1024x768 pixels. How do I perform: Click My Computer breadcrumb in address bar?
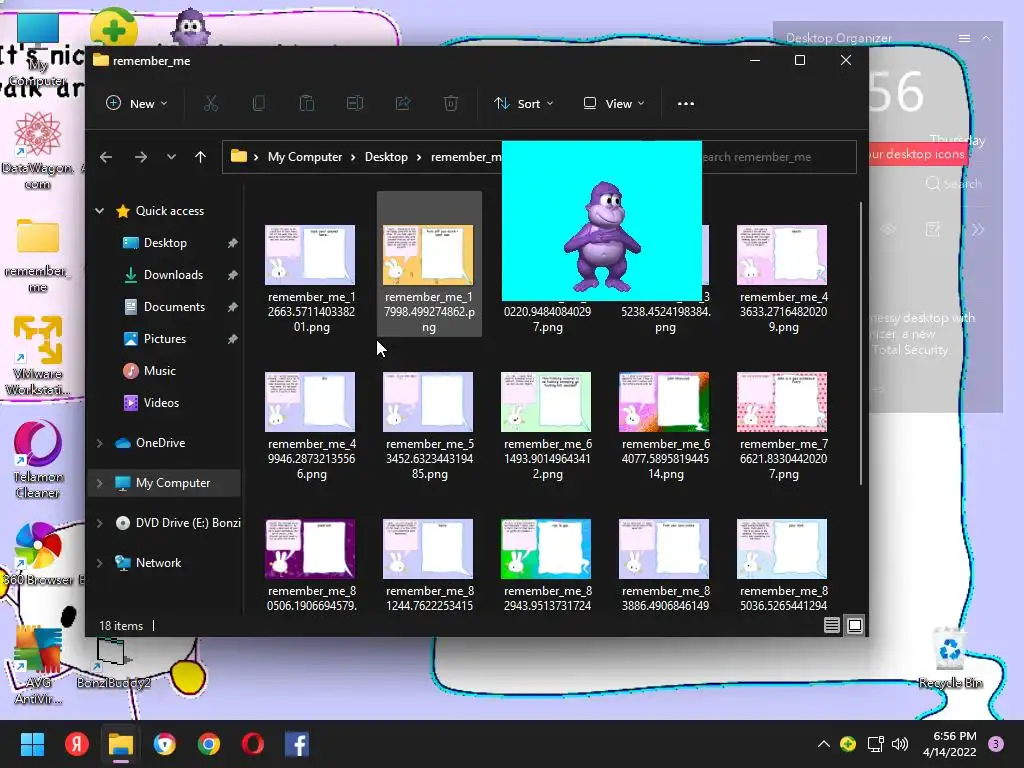point(304,157)
